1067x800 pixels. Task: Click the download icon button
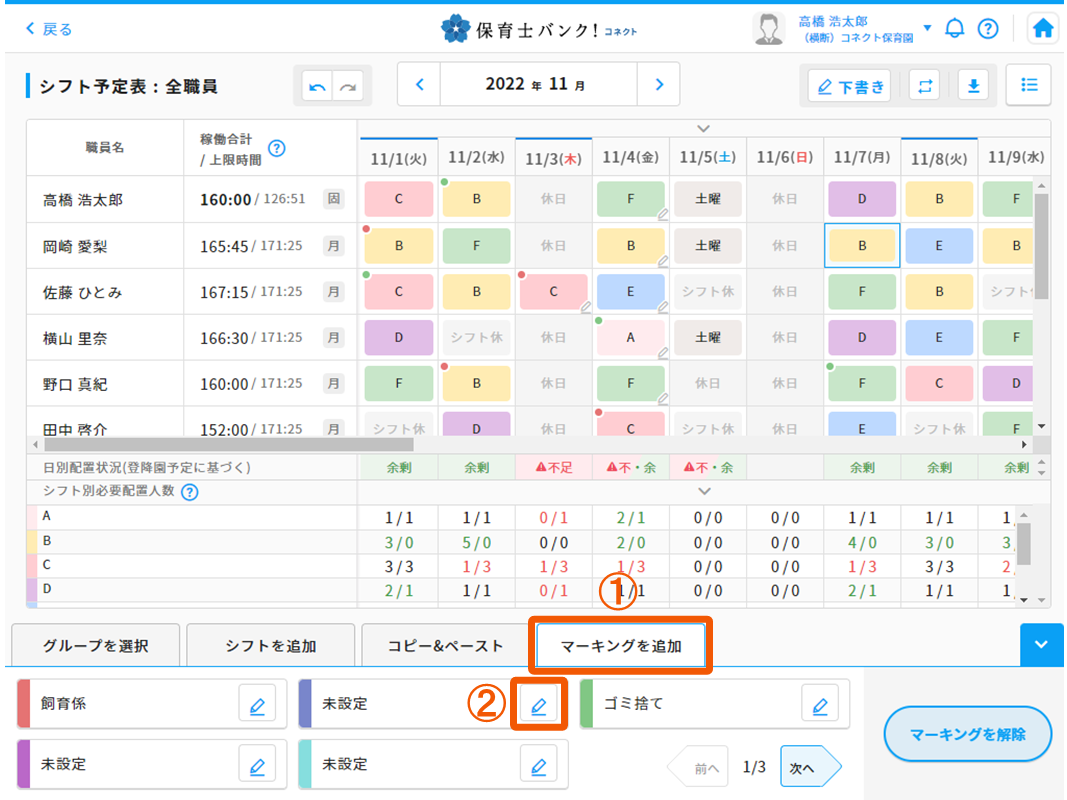[972, 86]
